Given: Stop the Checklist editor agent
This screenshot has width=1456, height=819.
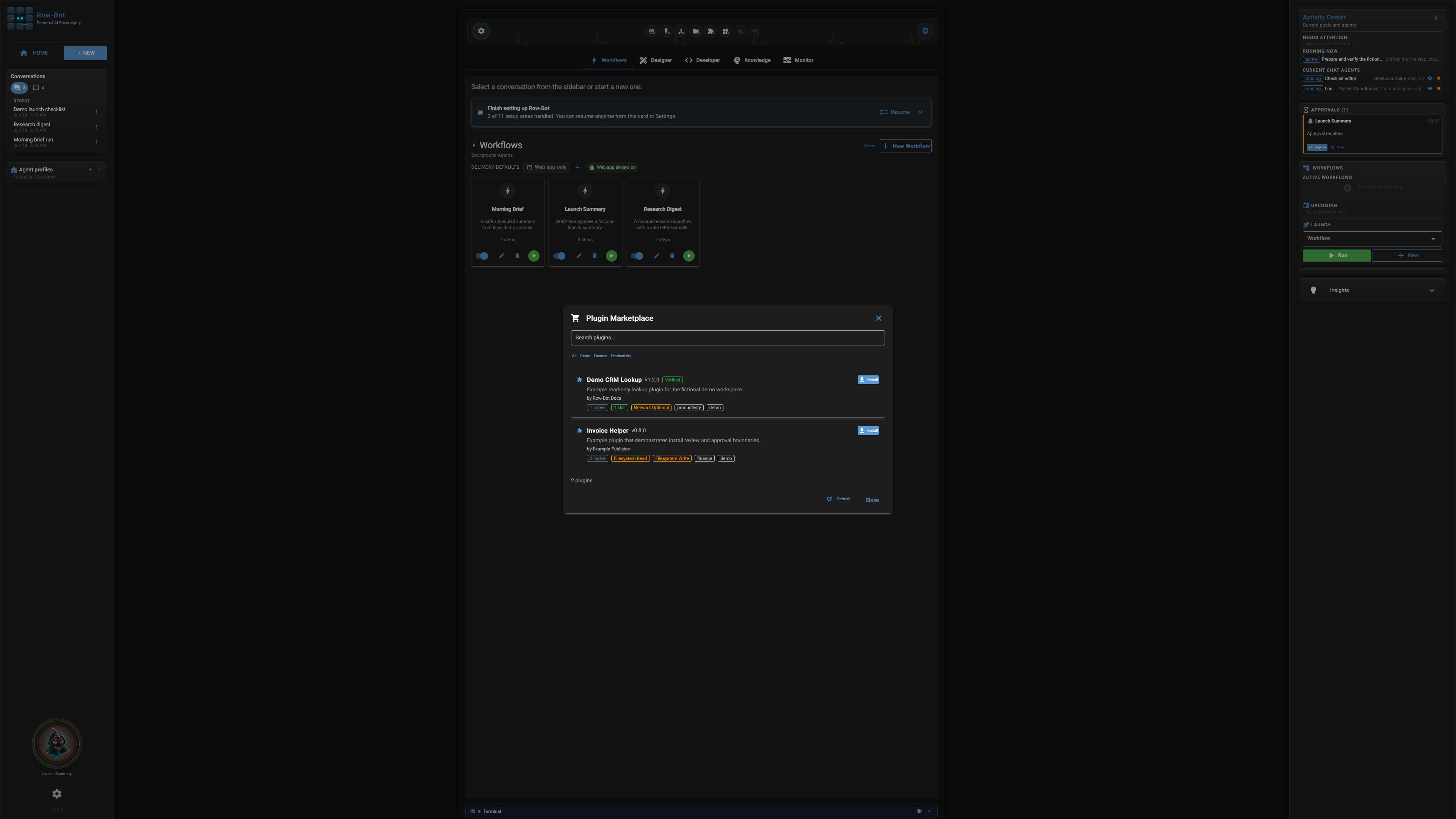Looking at the screenshot, I should (x=1439, y=78).
